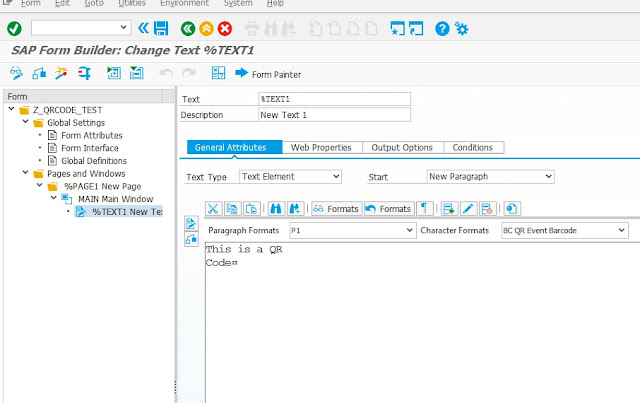The image size is (640, 403).
Task: Open the Environment menu
Action: pyautogui.click(x=184, y=3)
